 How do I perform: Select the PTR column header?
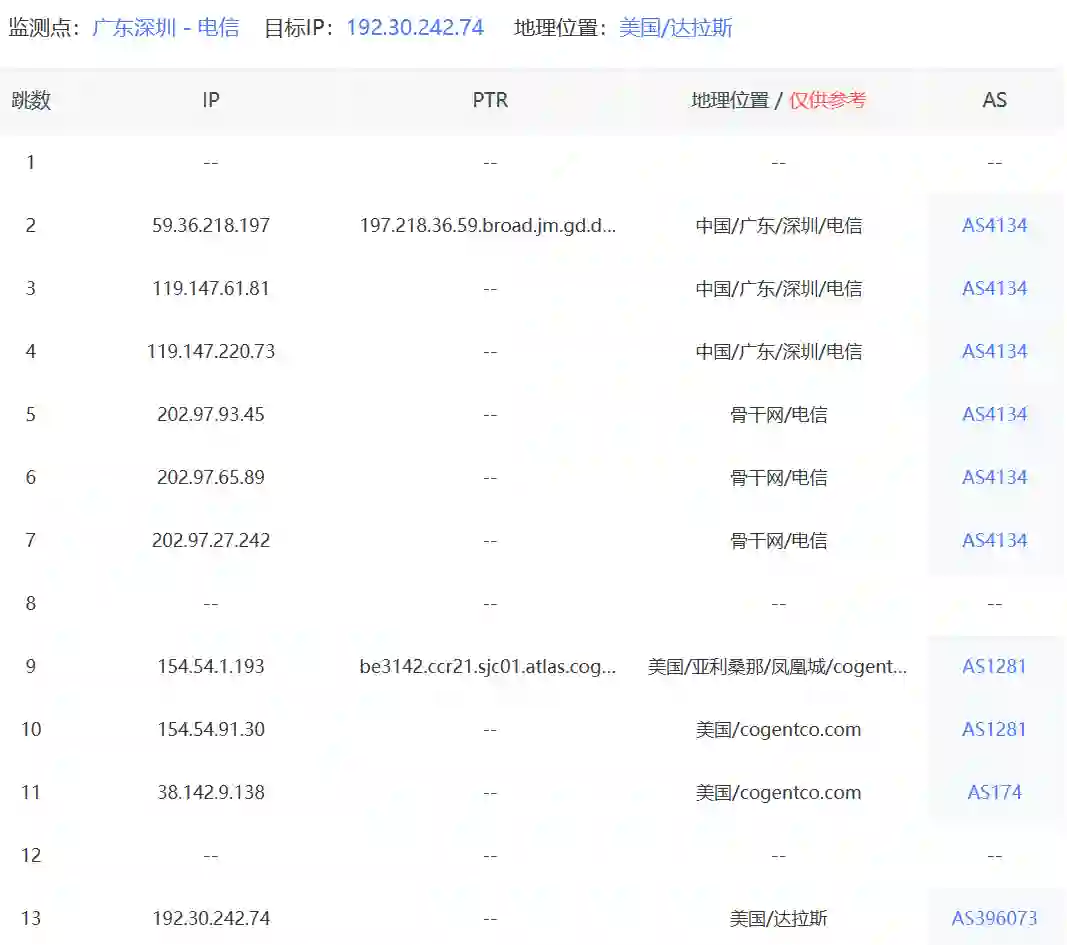pyautogui.click(x=490, y=100)
